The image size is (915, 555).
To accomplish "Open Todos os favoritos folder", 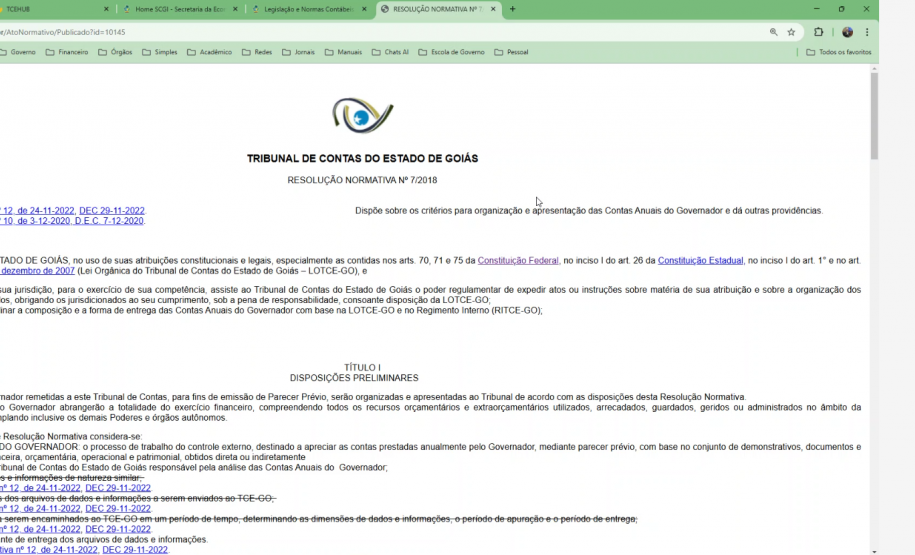I will click(x=839, y=52).
